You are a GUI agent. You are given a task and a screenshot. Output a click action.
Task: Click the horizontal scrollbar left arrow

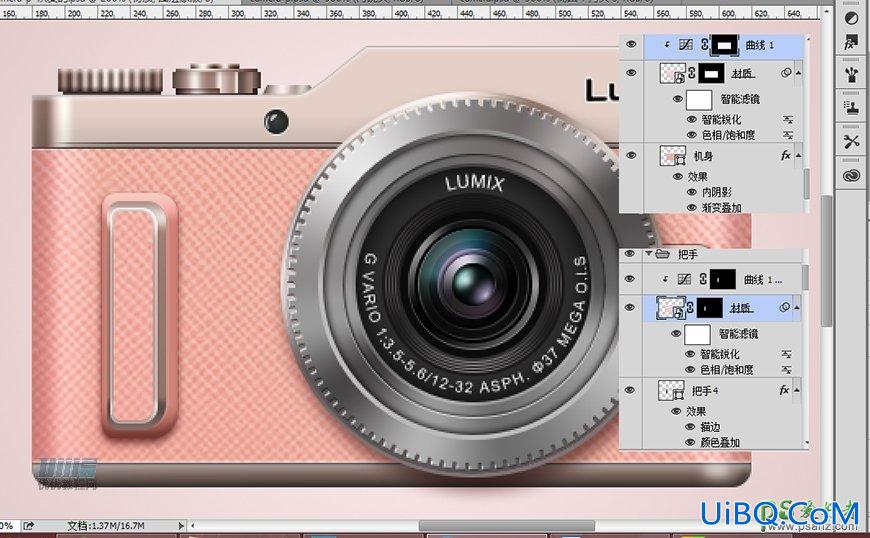click(193, 525)
